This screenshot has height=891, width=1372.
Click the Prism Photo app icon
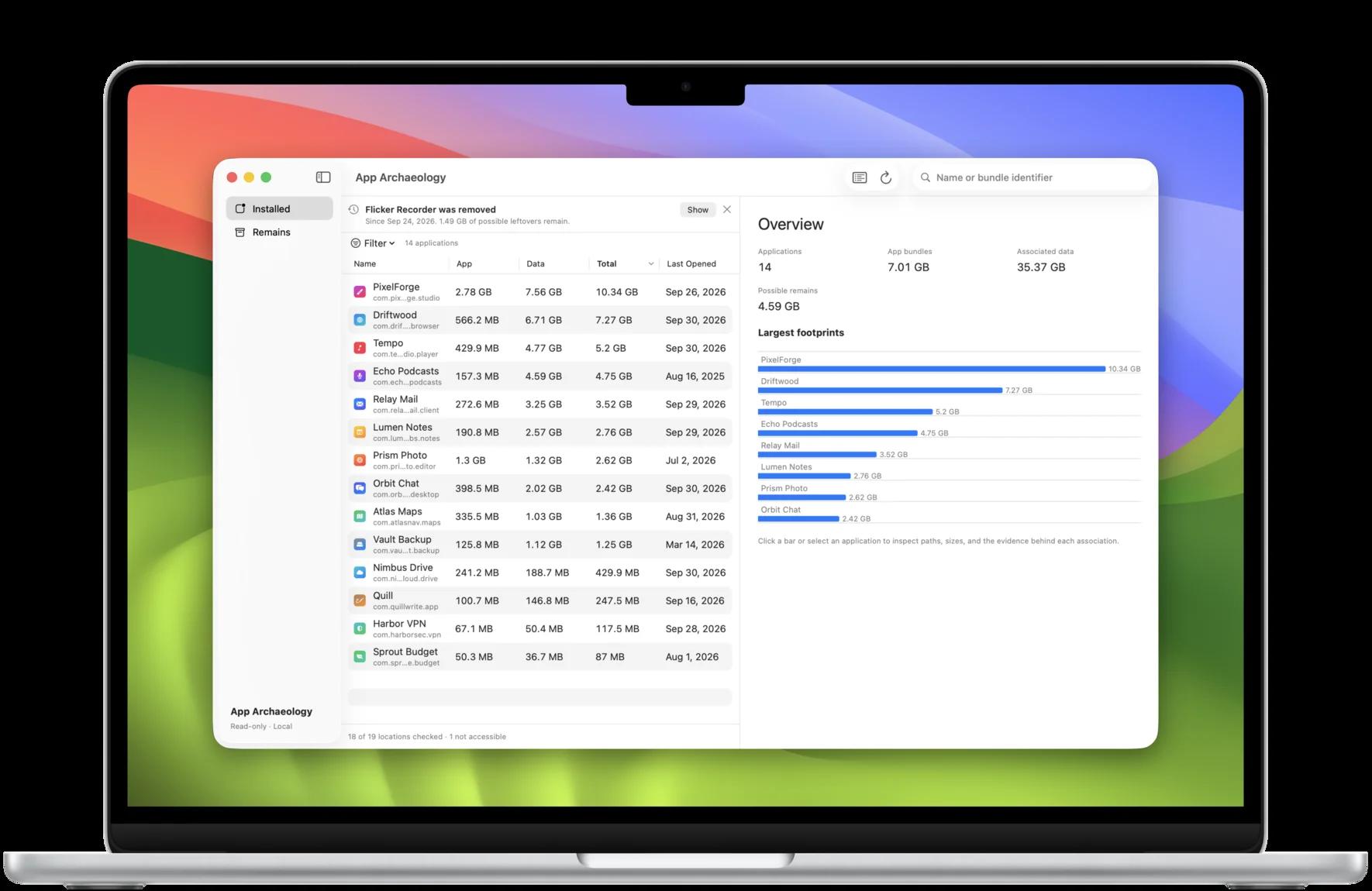coord(360,460)
